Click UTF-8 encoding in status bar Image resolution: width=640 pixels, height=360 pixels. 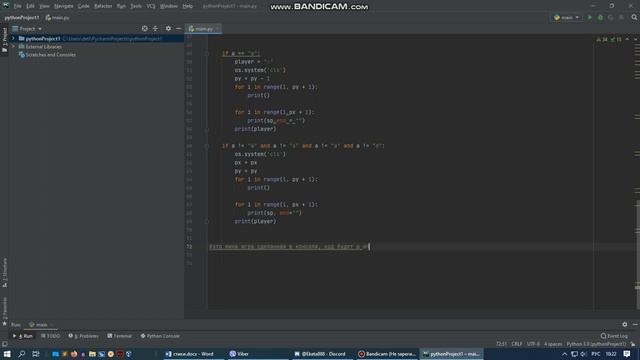point(533,344)
